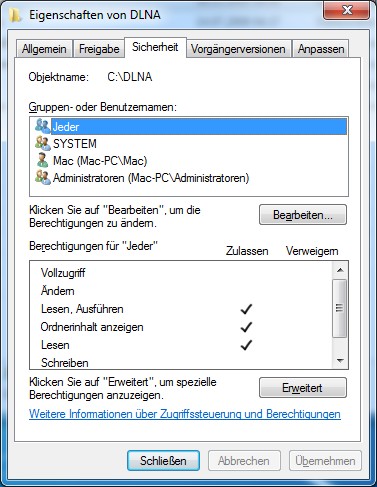Switch to the Allgemein tab
The height and width of the screenshot is (487, 377).
pos(44,49)
